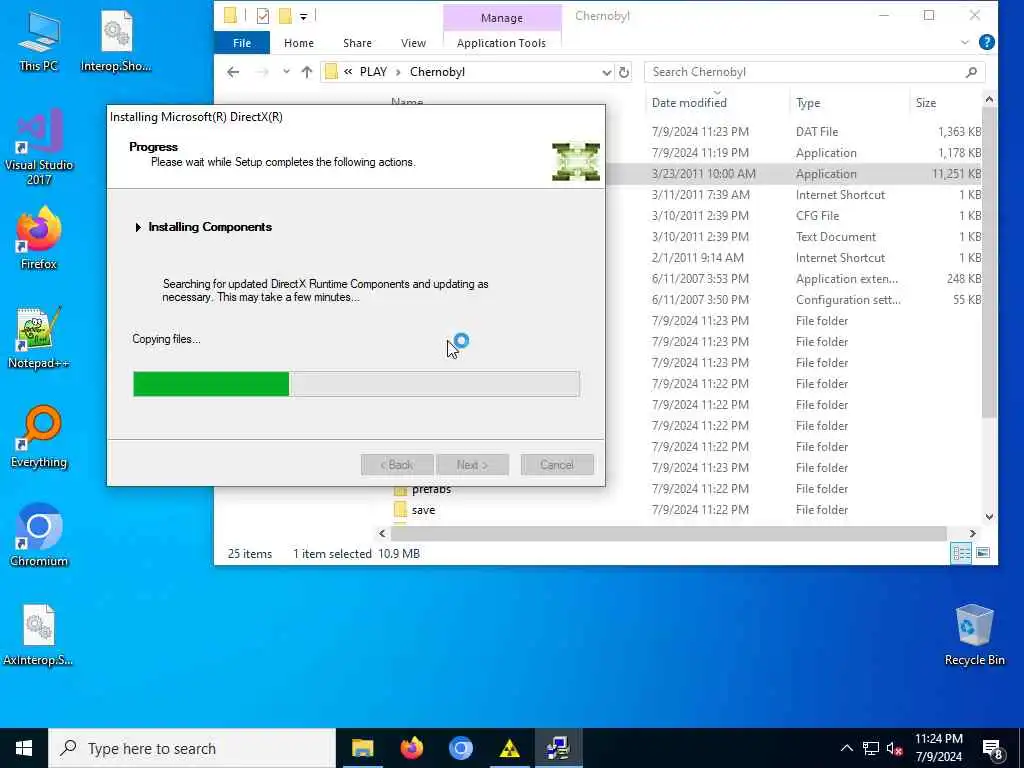Image resolution: width=1024 pixels, height=768 pixels.
Task: Go back in Explorer navigation
Action: (233, 72)
